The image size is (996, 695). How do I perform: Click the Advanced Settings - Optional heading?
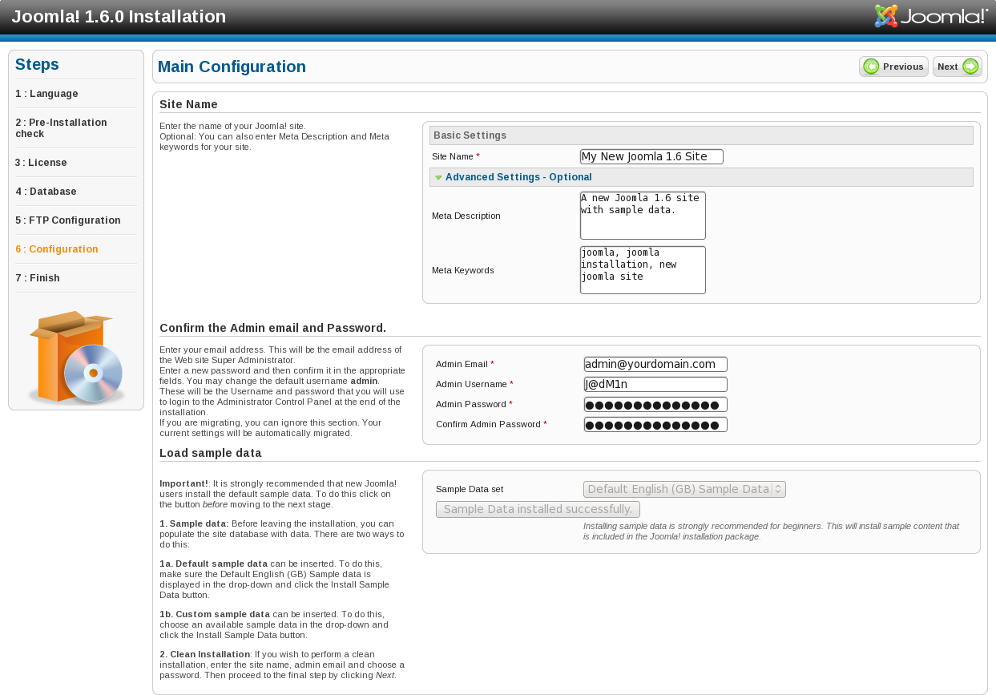coord(518,177)
